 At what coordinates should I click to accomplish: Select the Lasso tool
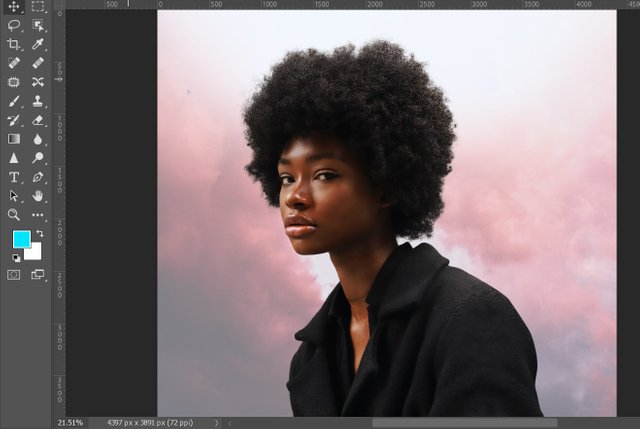pyautogui.click(x=13, y=25)
